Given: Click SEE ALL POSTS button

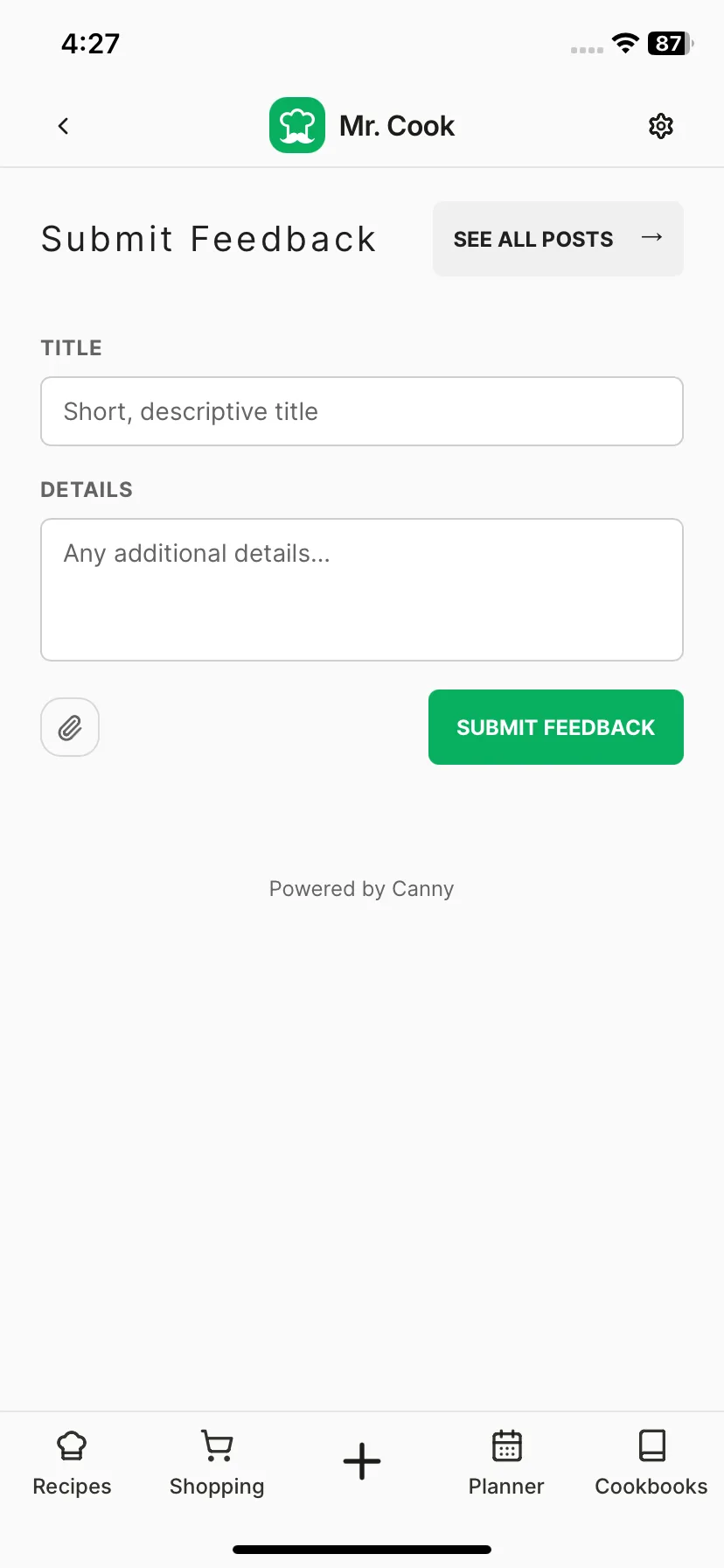Looking at the screenshot, I should (x=558, y=239).
